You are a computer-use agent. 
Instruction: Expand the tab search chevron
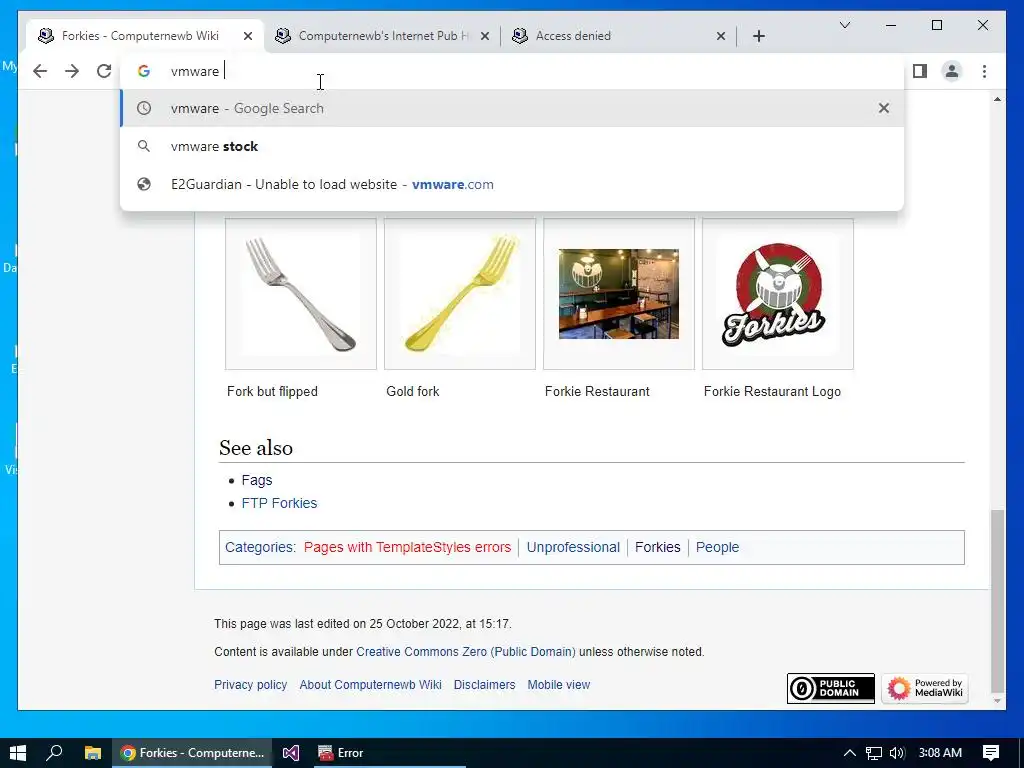(844, 25)
